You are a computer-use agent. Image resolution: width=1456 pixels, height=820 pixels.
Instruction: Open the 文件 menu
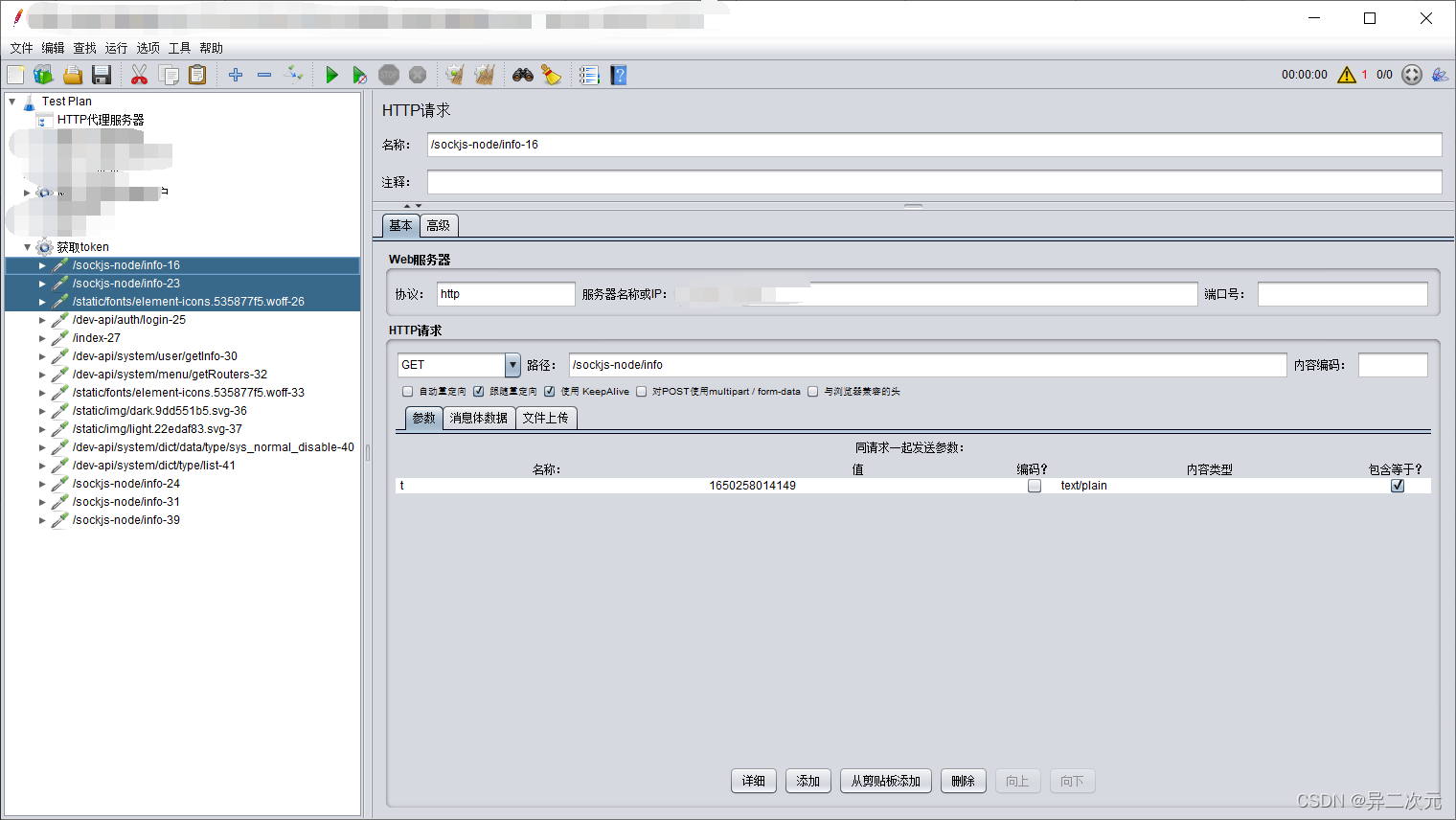[x=21, y=48]
